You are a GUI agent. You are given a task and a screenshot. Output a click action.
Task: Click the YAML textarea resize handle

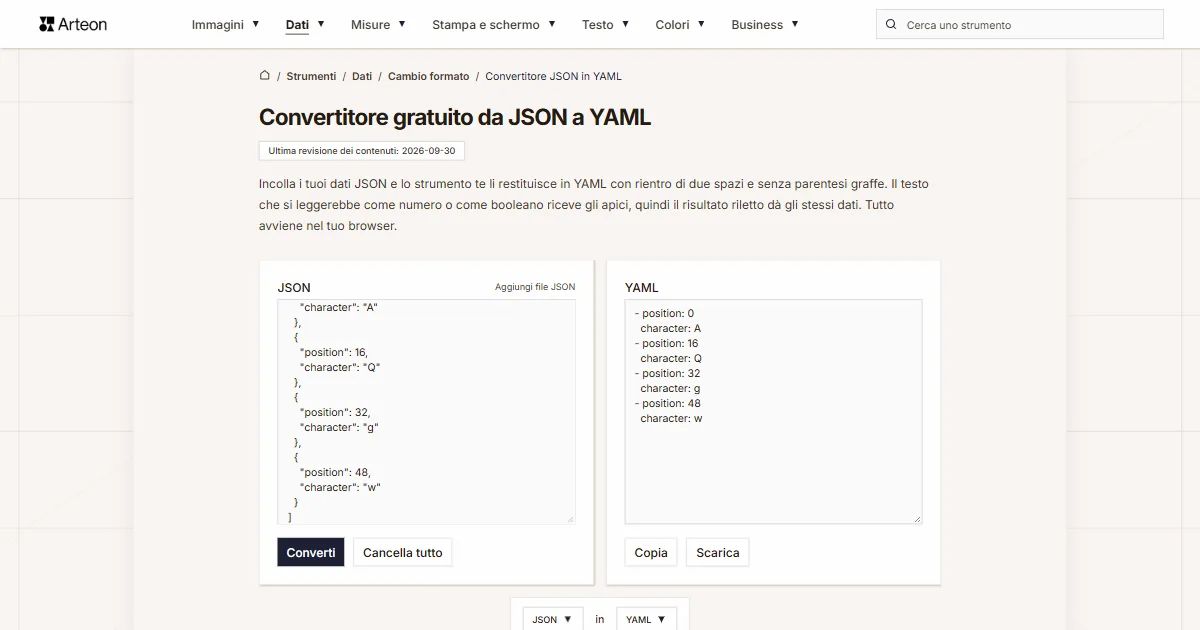(x=917, y=519)
